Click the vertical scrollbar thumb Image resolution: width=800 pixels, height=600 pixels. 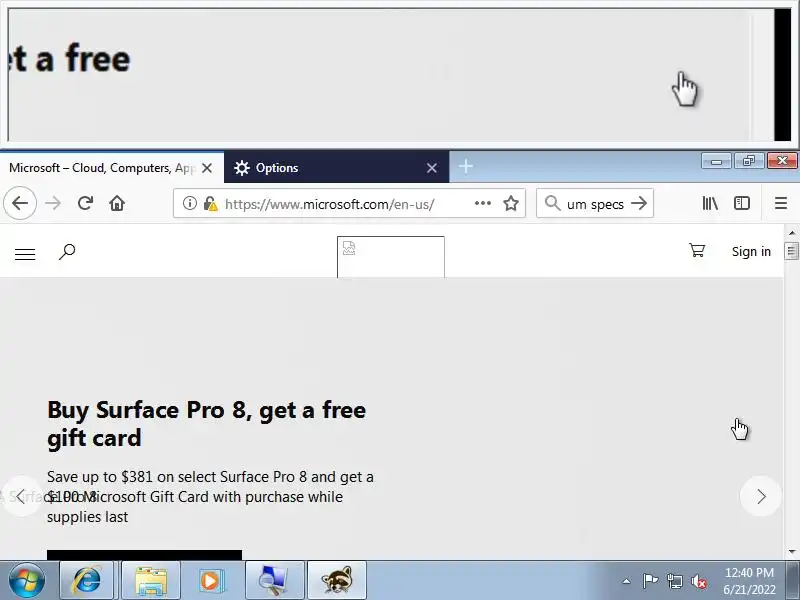point(792,251)
